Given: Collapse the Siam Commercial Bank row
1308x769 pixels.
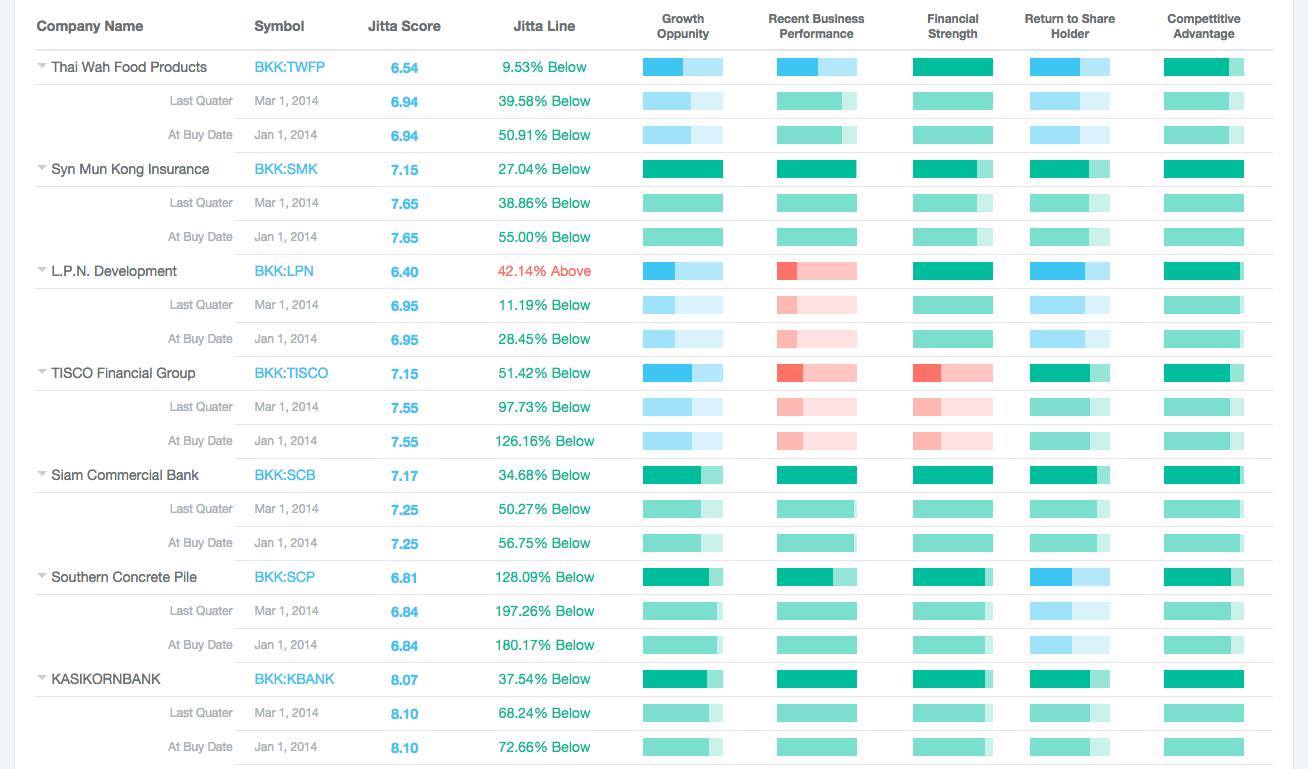Looking at the screenshot, I should pyautogui.click(x=42, y=475).
